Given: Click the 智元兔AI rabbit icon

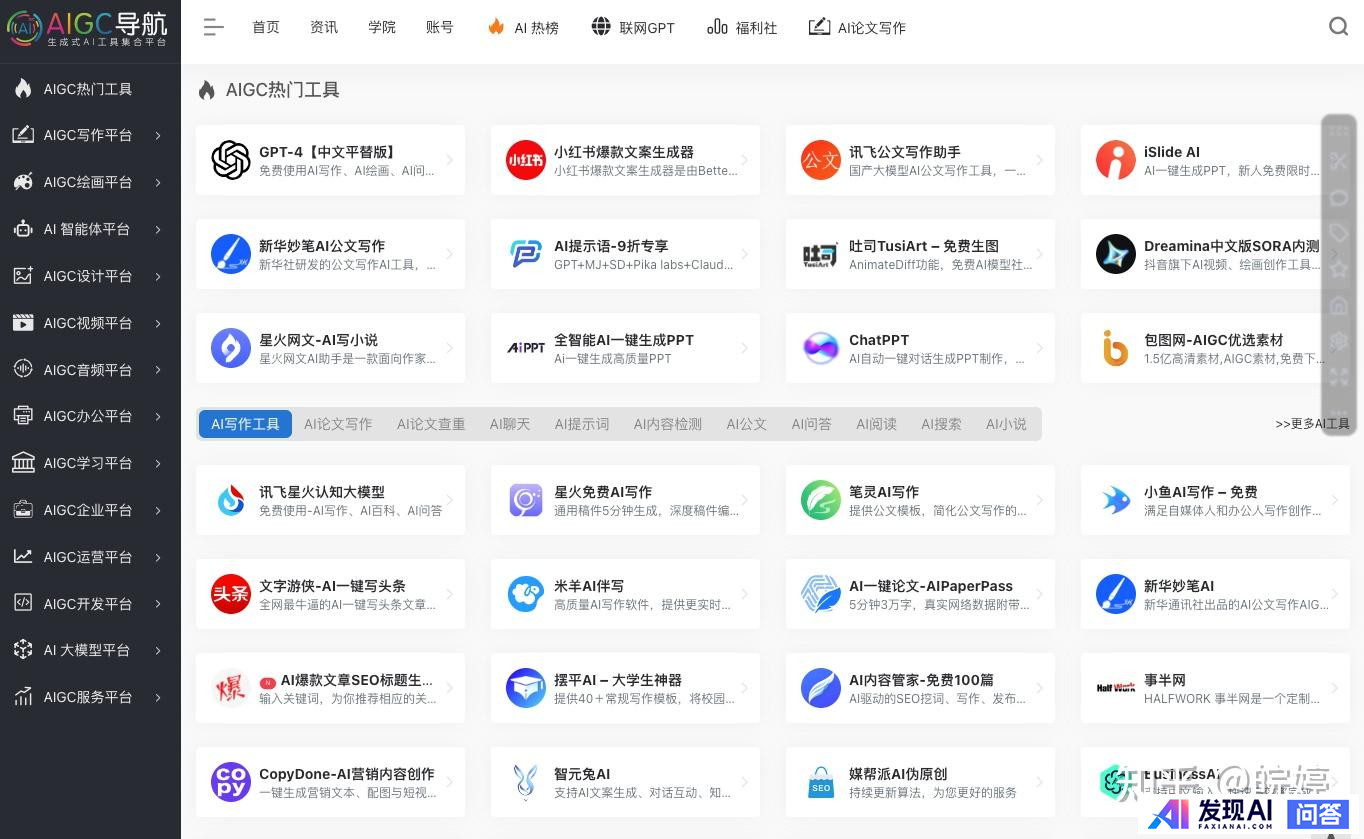Looking at the screenshot, I should coord(526,782).
